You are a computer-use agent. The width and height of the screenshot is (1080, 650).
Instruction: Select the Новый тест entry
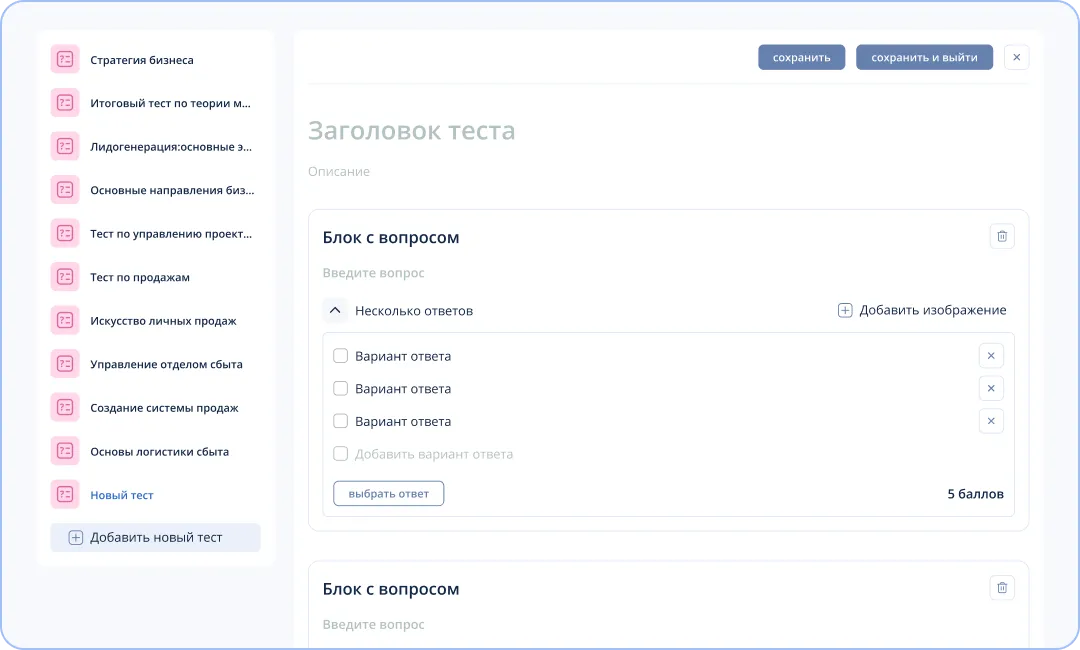pos(122,495)
